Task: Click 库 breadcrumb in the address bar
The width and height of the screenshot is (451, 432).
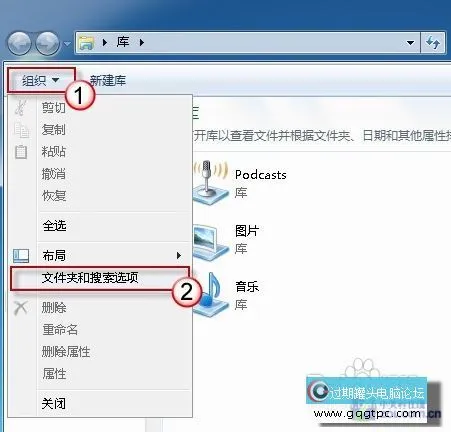Action: click(123, 42)
